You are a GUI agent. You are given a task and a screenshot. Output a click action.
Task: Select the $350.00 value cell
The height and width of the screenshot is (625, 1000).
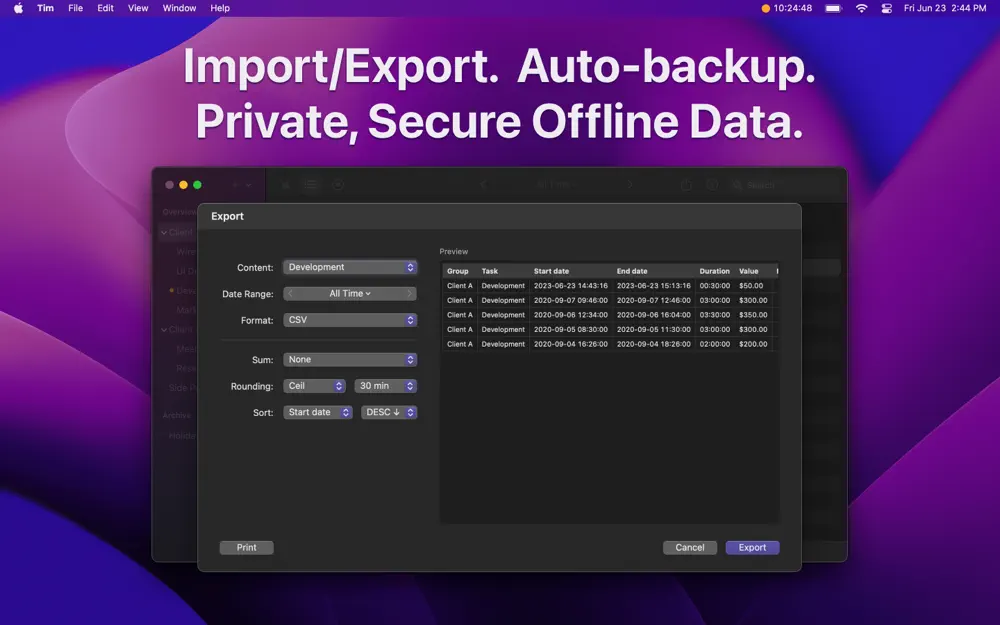[x=753, y=315]
